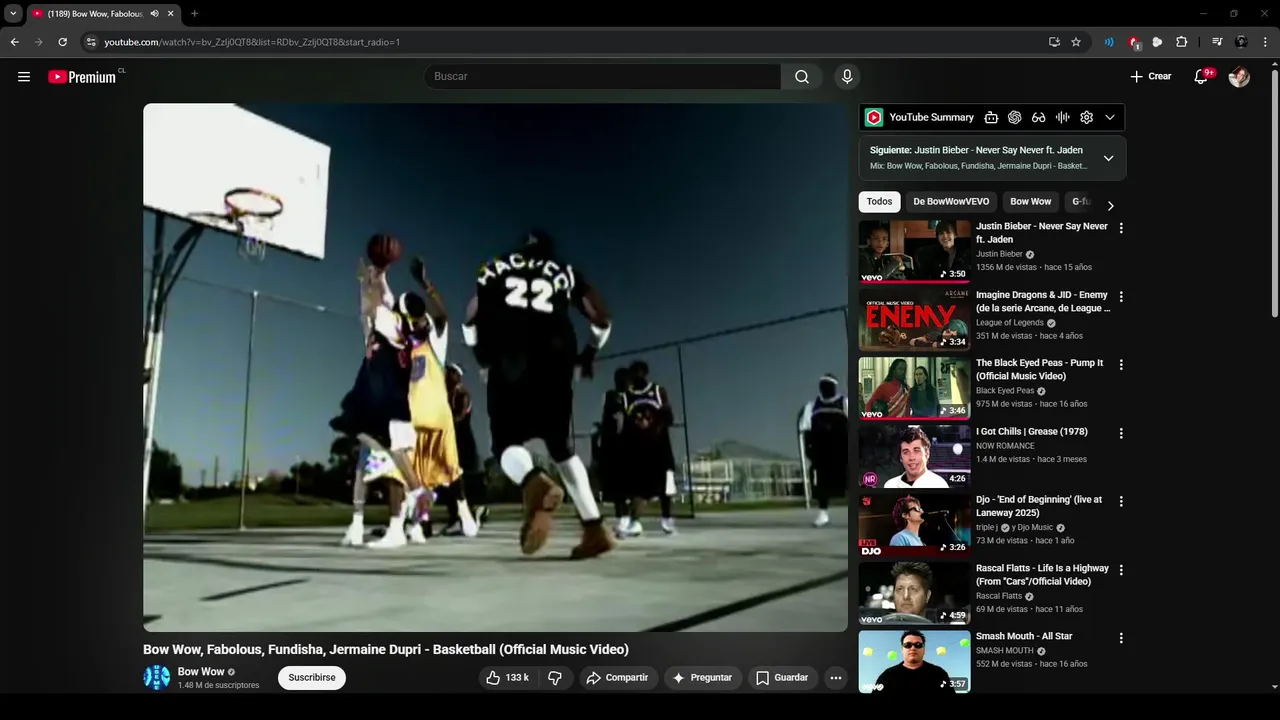Click the ChatGPT icon in YouTube Summary
The image size is (1280, 720).
1015,117
